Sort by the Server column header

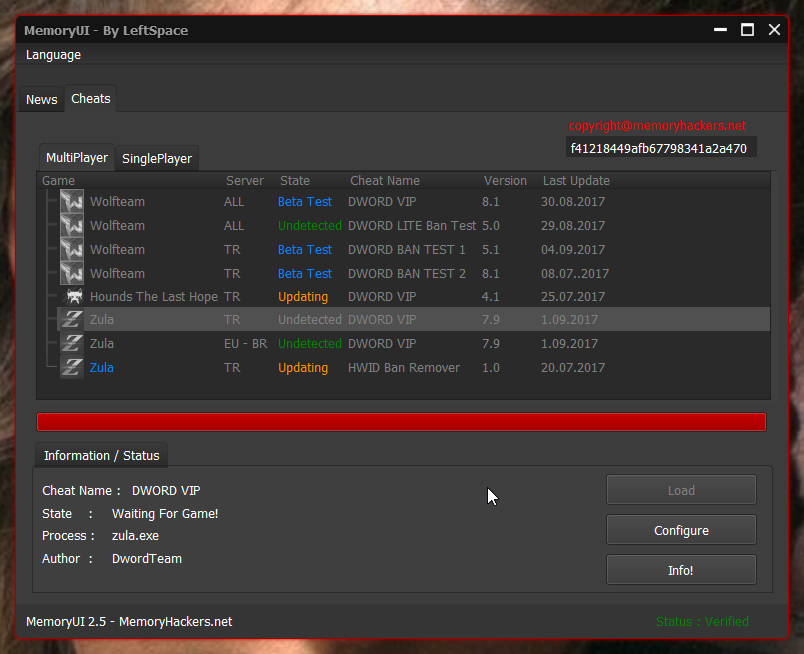[x=245, y=181]
